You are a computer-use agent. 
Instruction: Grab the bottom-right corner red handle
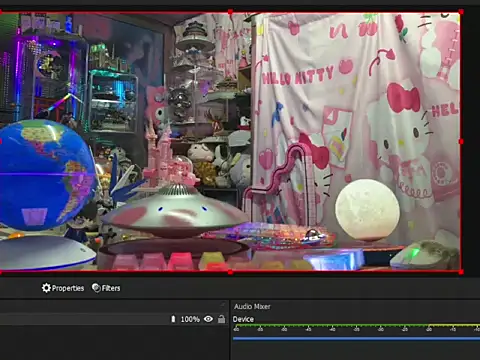click(461, 272)
